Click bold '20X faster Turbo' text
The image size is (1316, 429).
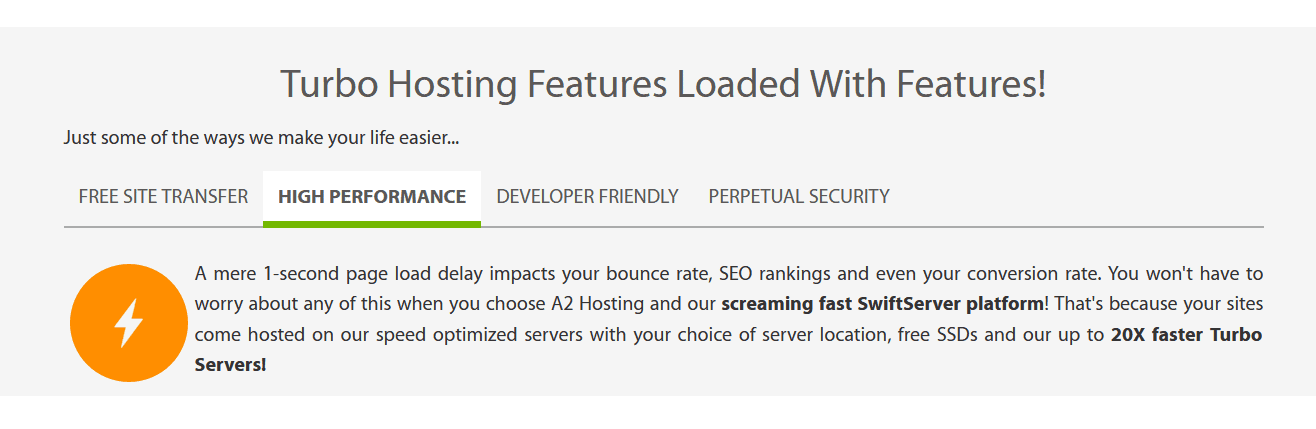(x=1186, y=334)
